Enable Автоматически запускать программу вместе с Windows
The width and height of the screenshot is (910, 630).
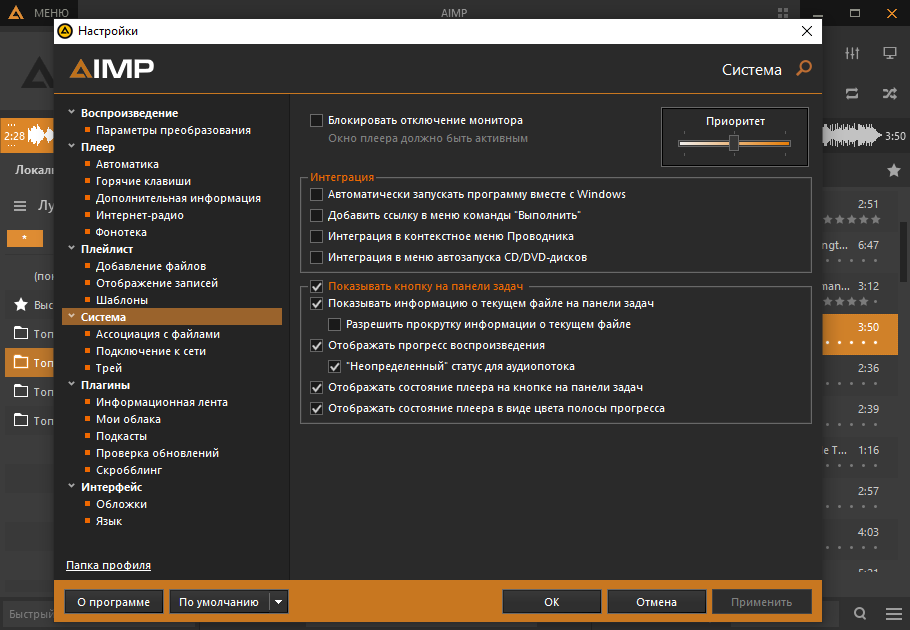click(316, 194)
